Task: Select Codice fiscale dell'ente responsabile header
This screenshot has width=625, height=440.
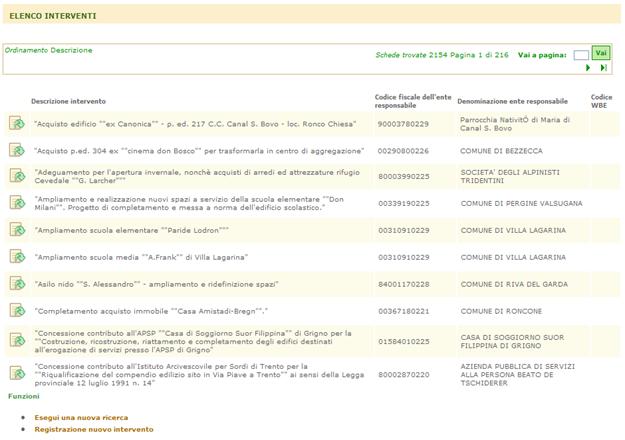Action: 413,101
